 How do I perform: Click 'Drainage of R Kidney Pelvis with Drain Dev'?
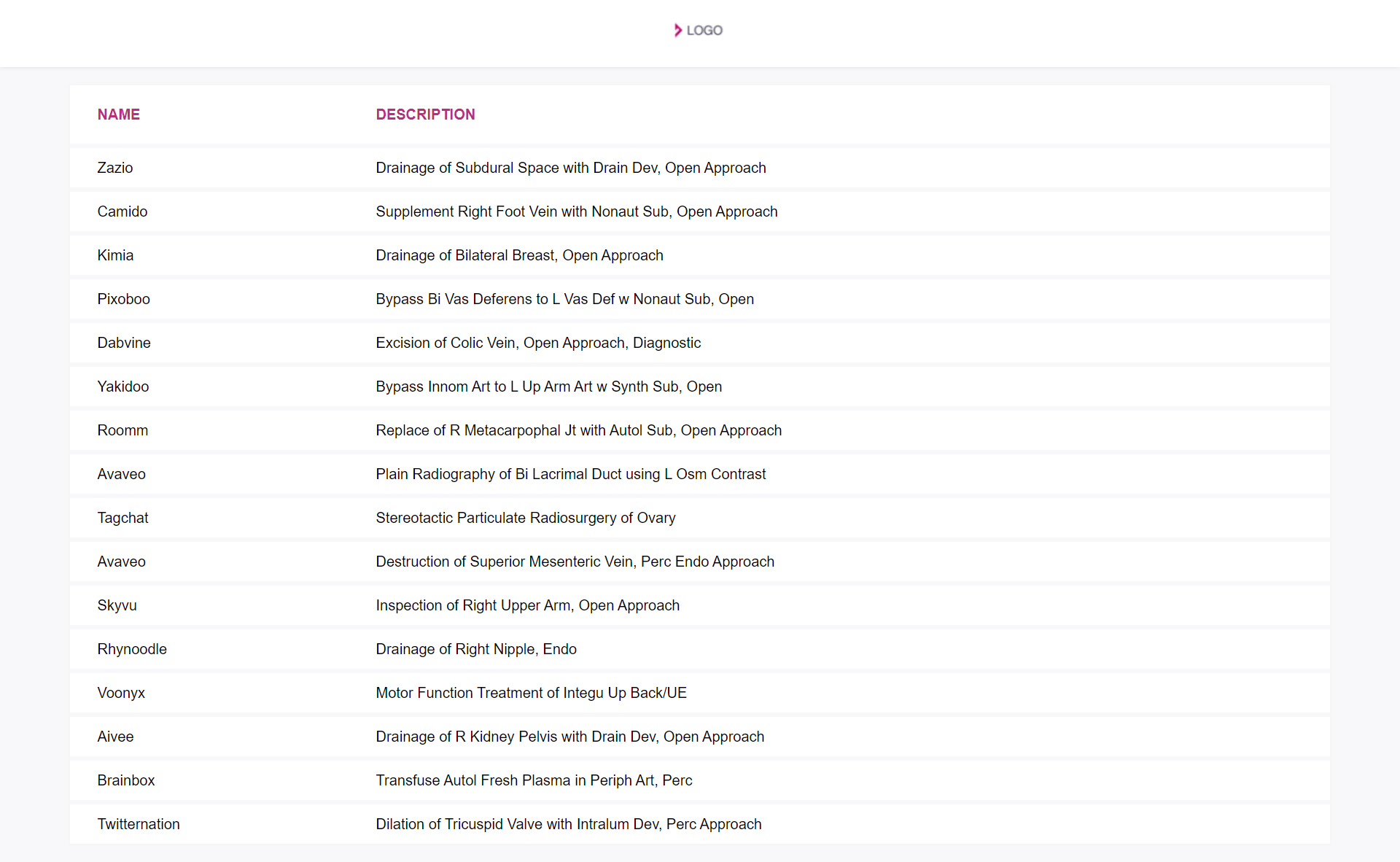(570, 737)
